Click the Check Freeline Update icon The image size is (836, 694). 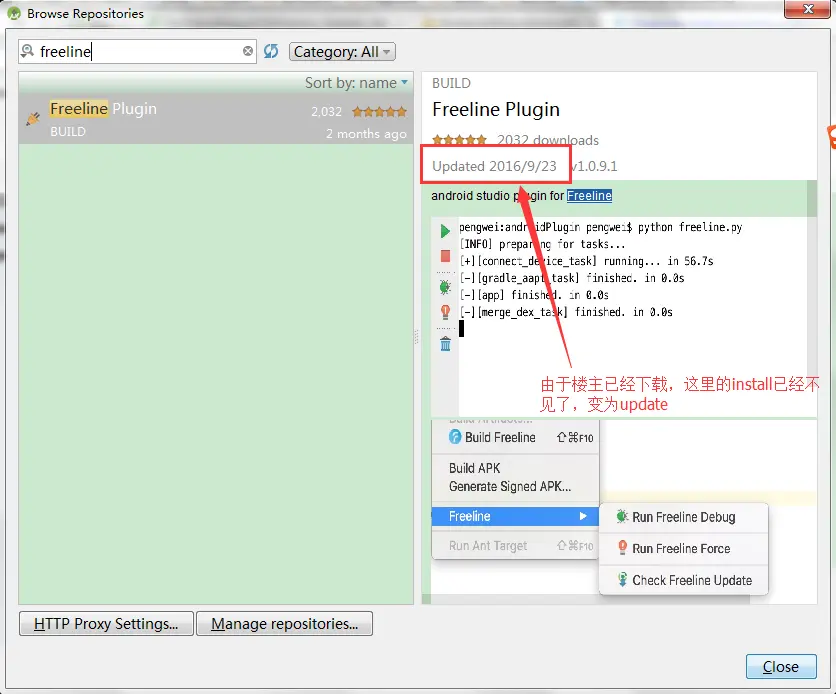click(x=622, y=579)
